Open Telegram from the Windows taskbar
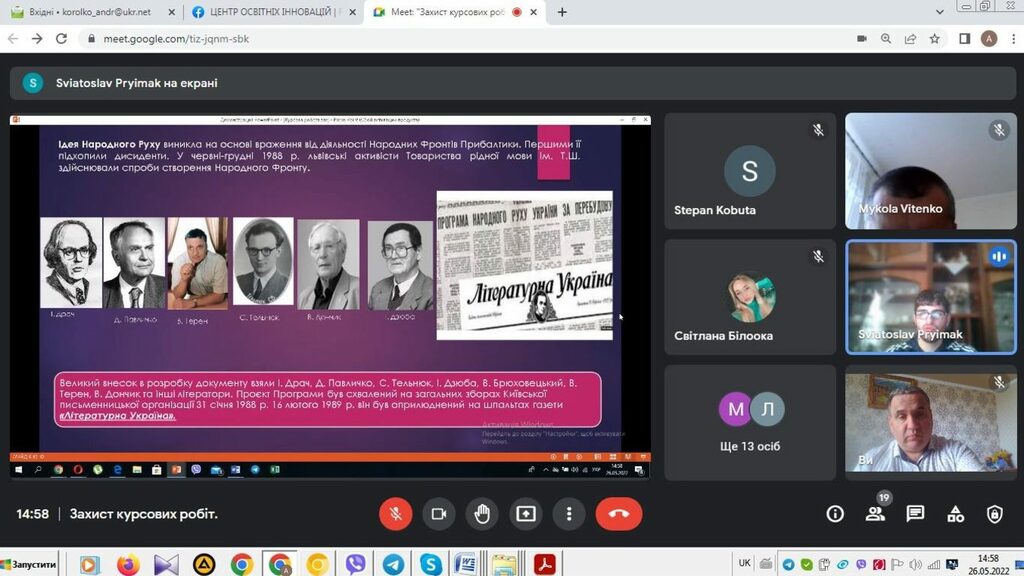 [393, 564]
